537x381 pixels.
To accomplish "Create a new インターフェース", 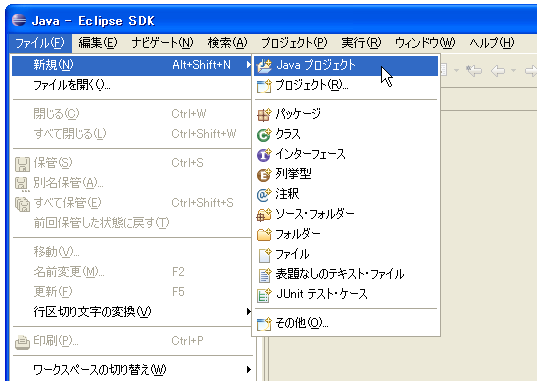I will click(346, 154).
